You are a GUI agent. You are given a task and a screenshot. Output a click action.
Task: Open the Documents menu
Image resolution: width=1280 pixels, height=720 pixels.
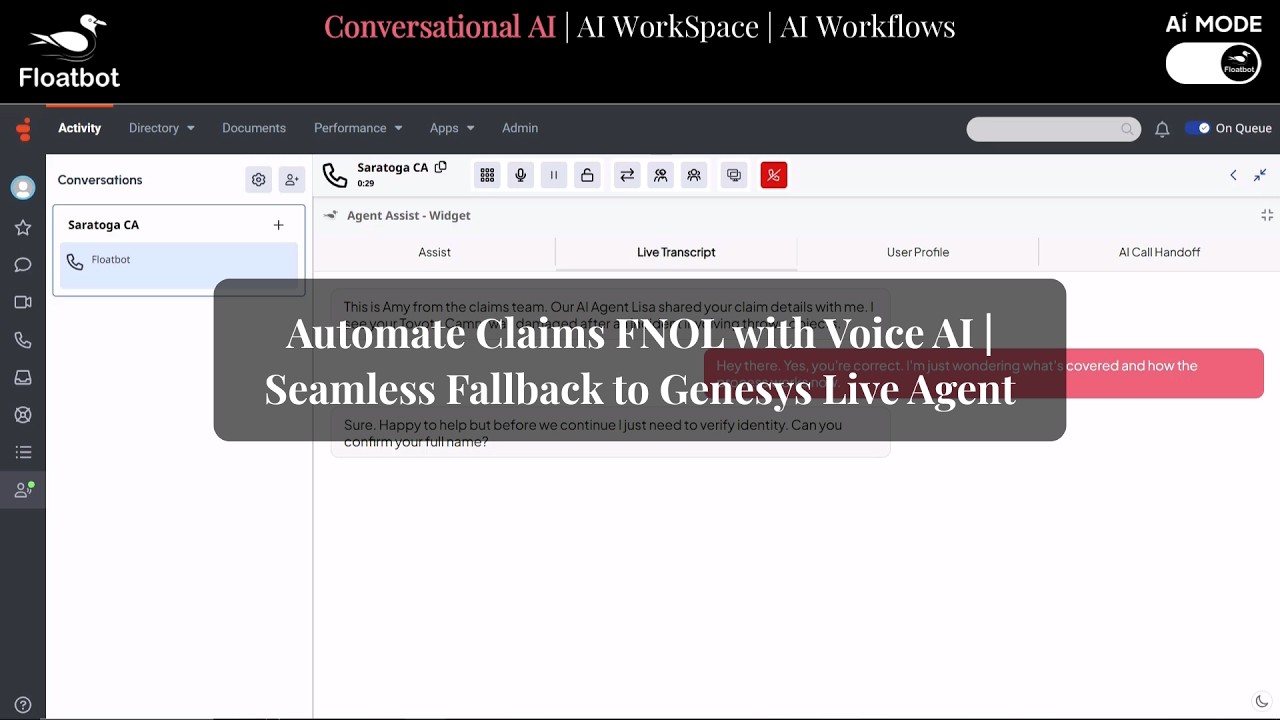[x=254, y=128]
